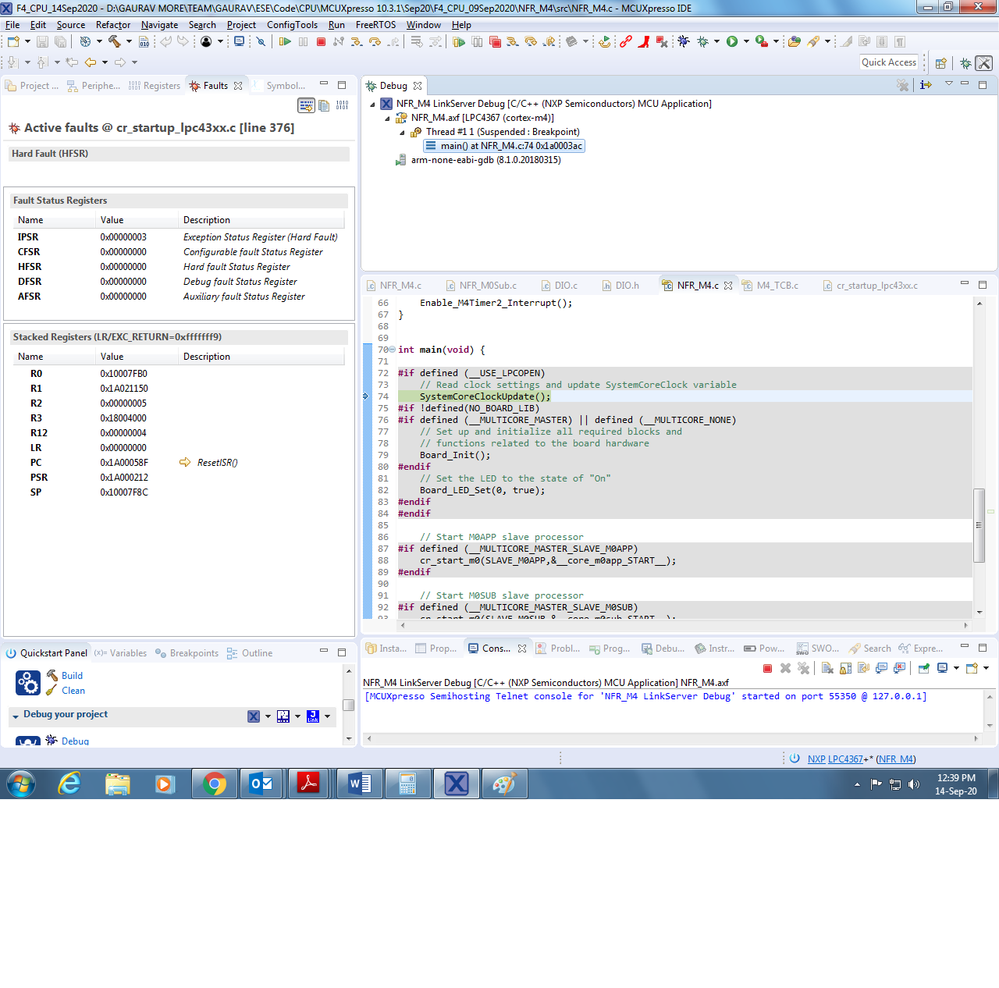
Task: Click the Resume all debug sessions icon
Action: click(459, 42)
